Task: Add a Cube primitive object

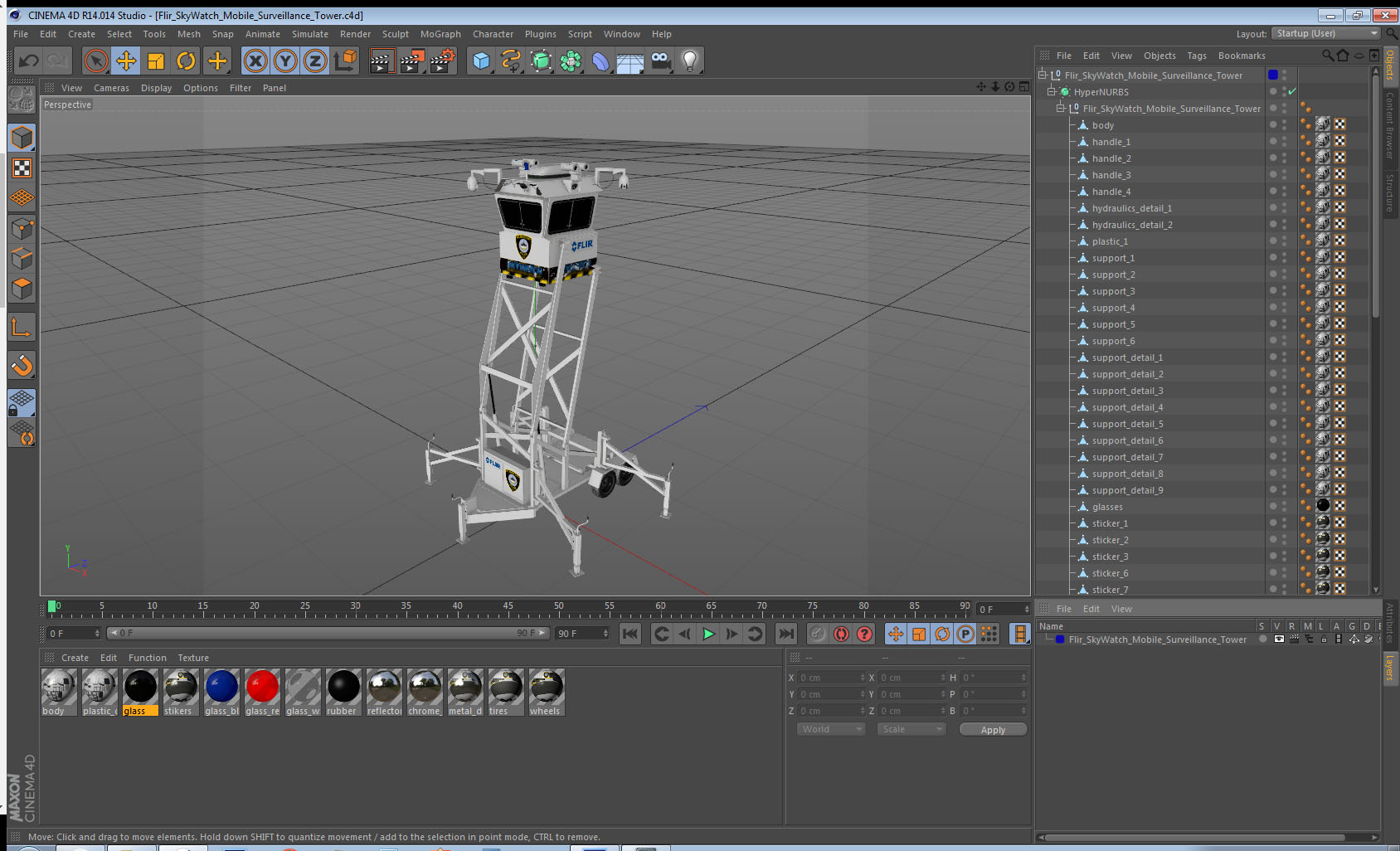Action: (x=481, y=61)
